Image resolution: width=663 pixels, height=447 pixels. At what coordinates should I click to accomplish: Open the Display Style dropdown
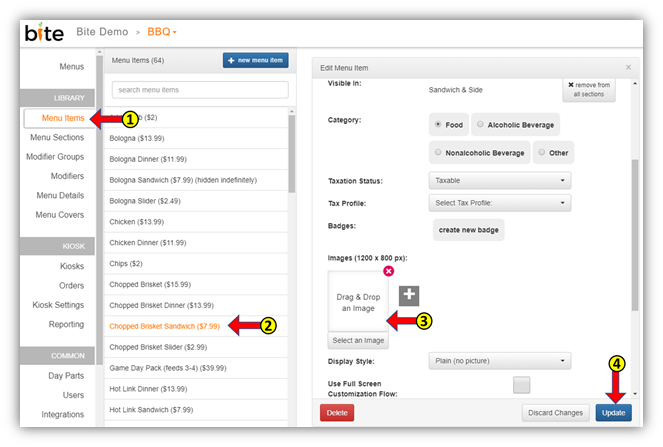(x=499, y=360)
